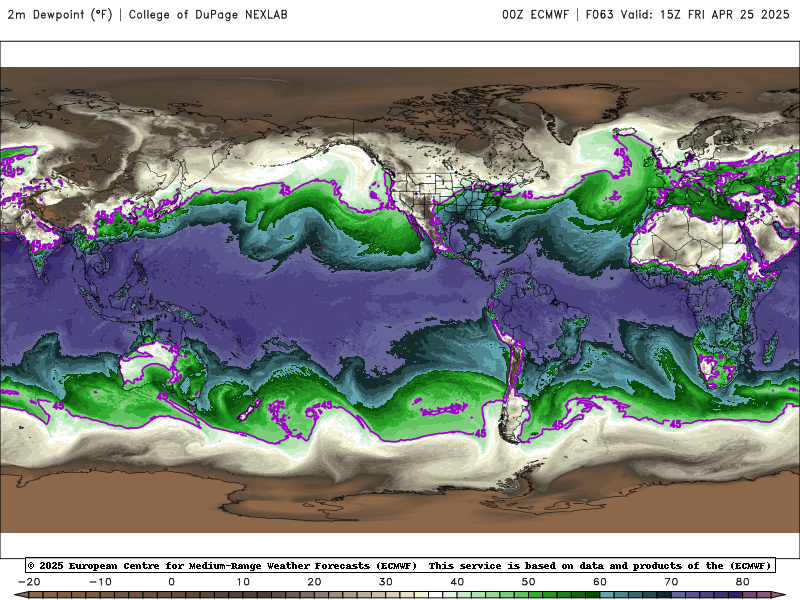Viewport: 800px width, 600px height.
Task: Click the Sahara region of Africa on the map
Action: (689, 240)
